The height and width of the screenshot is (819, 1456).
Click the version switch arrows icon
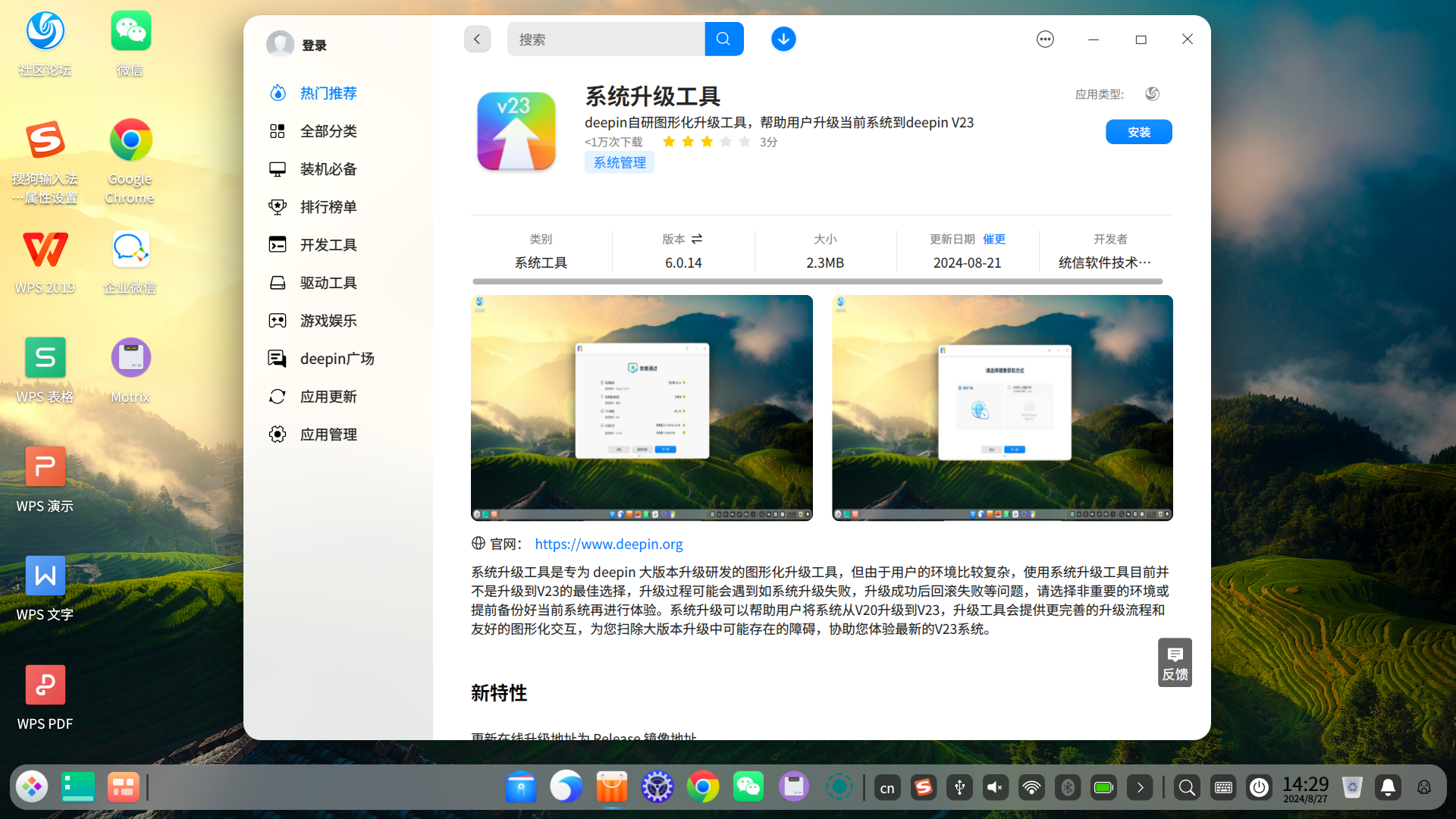(697, 239)
